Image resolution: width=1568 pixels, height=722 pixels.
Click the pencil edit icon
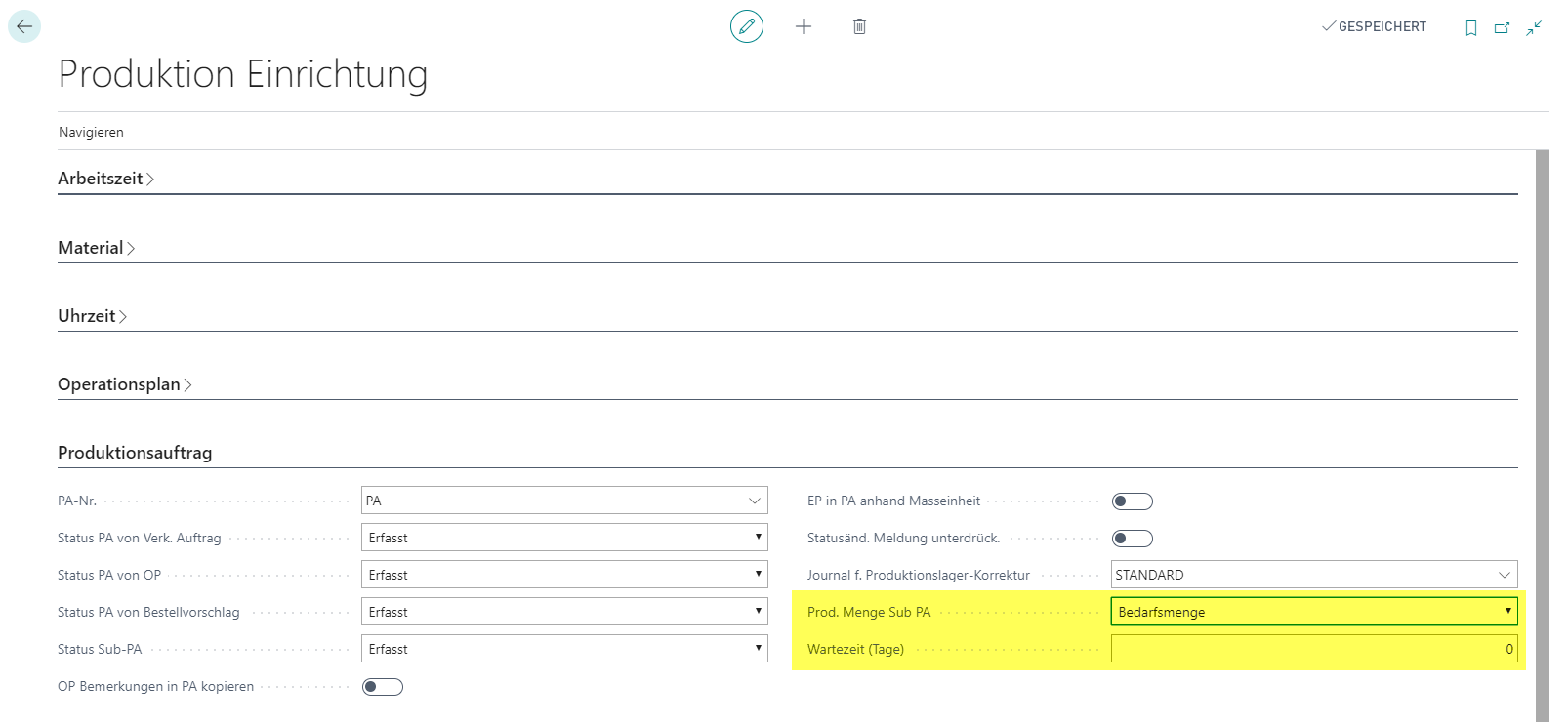pos(747,26)
